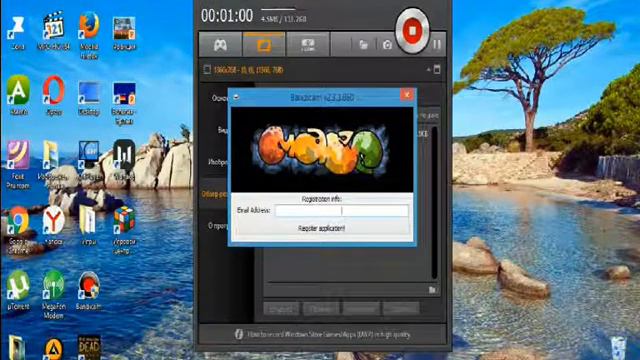Click the small folder icon below the list
Image resolution: width=640 pixels, height=360 pixels.
click(x=432, y=290)
